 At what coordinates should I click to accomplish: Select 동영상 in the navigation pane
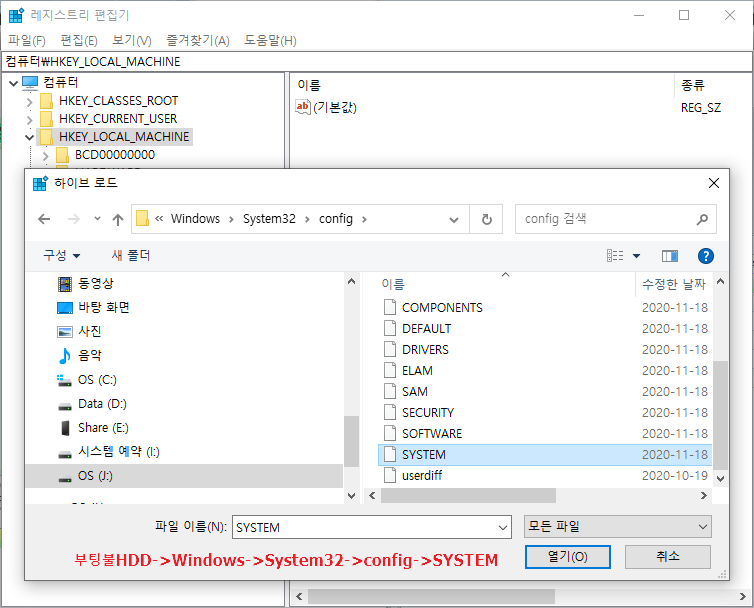point(96,284)
